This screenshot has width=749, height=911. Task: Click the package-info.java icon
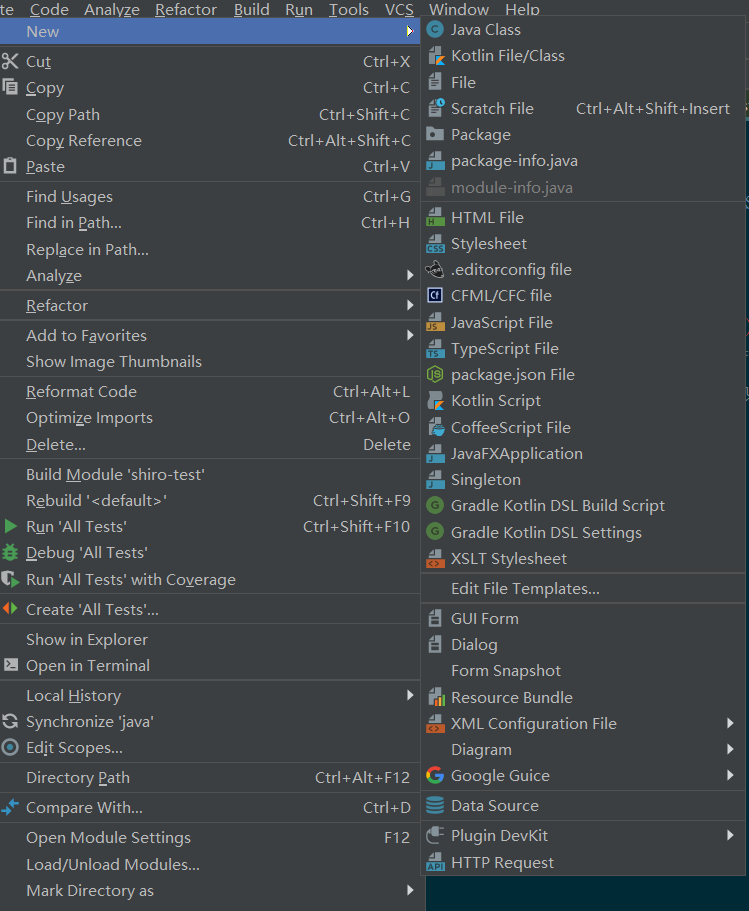(435, 161)
